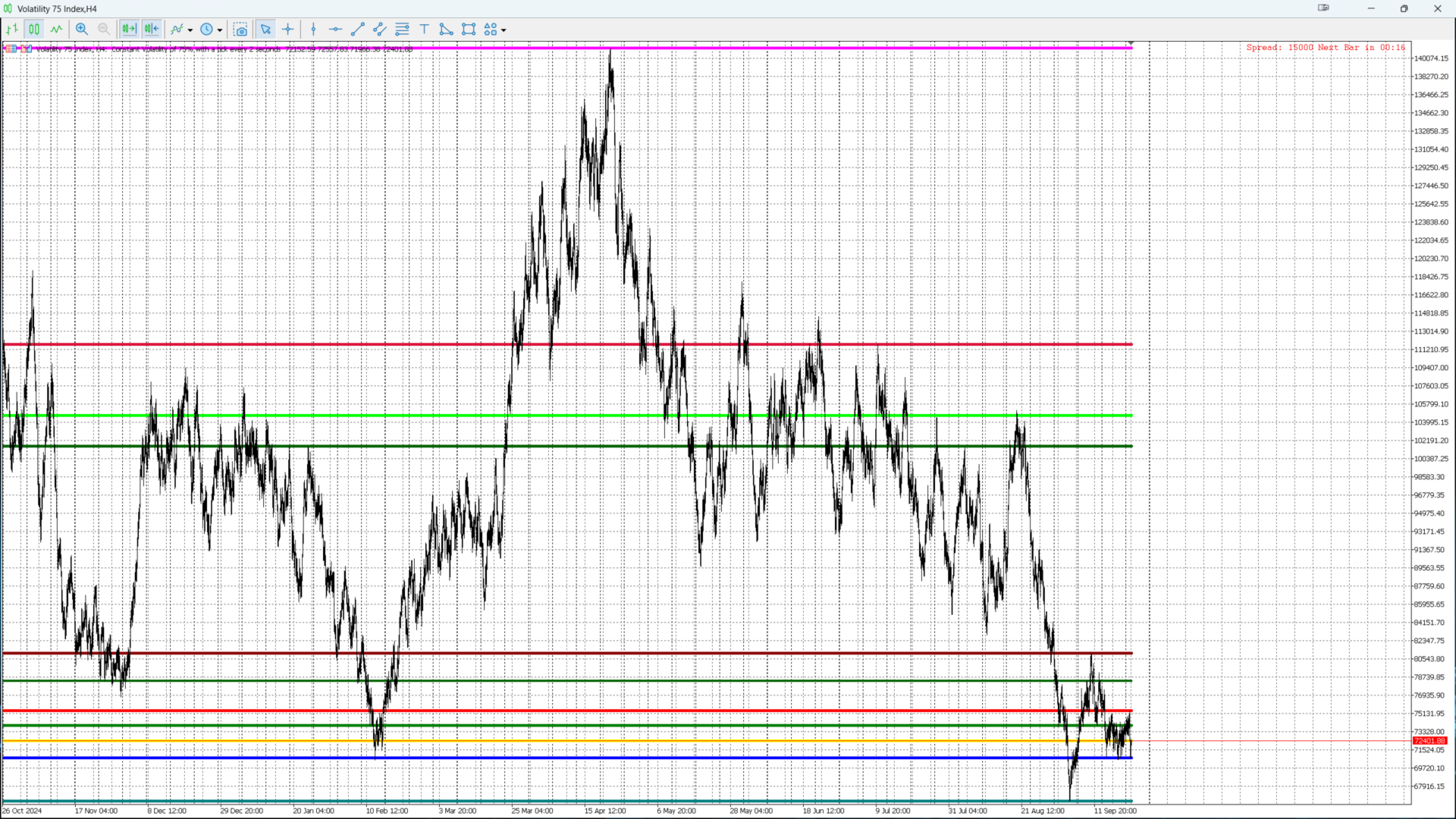Toggle chart shift from right border

tap(152, 29)
